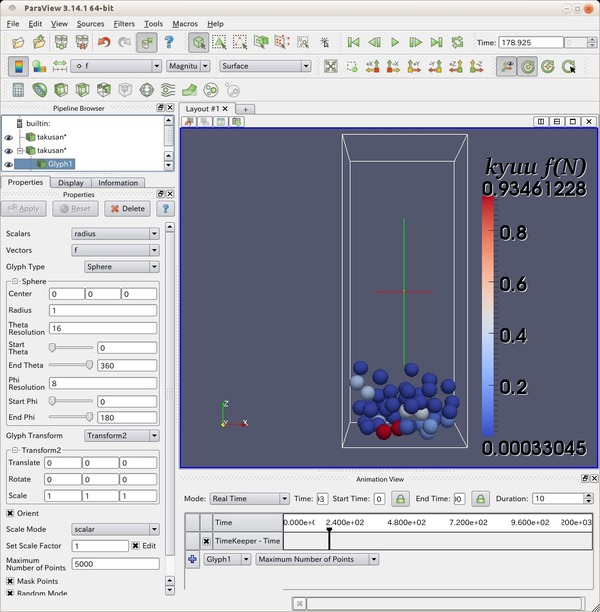Toggle the TimeKeeper - Time track checkbox

(207, 541)
